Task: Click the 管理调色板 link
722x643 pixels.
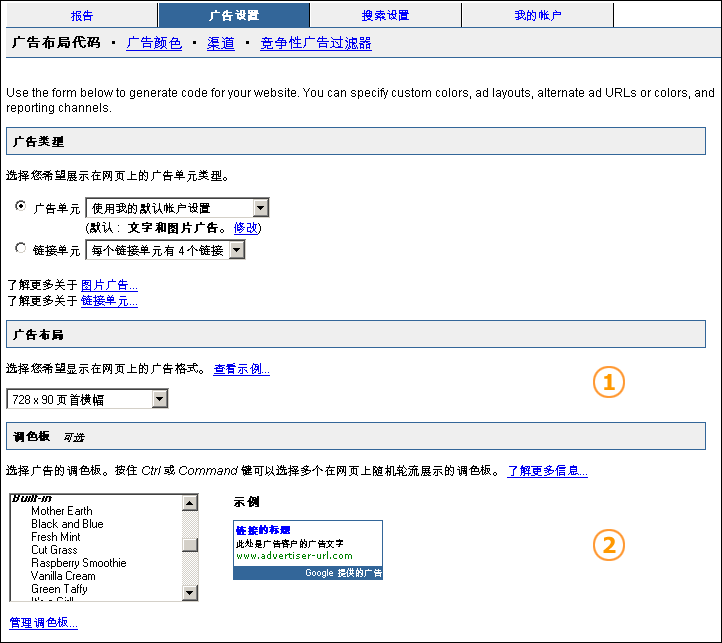Action: (43, 623)
